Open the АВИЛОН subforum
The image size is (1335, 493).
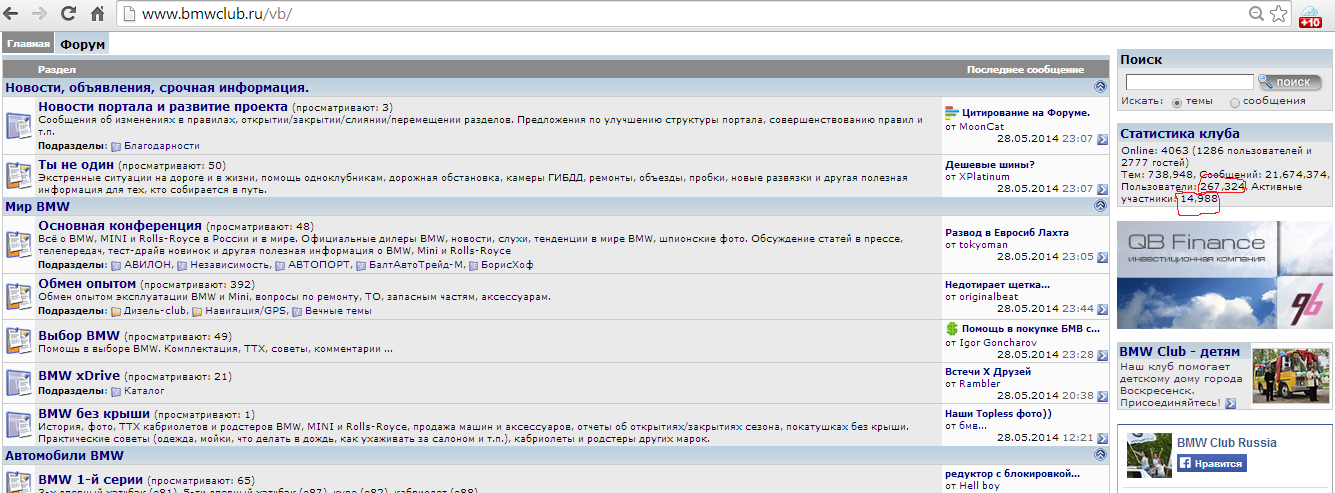pyautogui.click(x=147, y=266)
